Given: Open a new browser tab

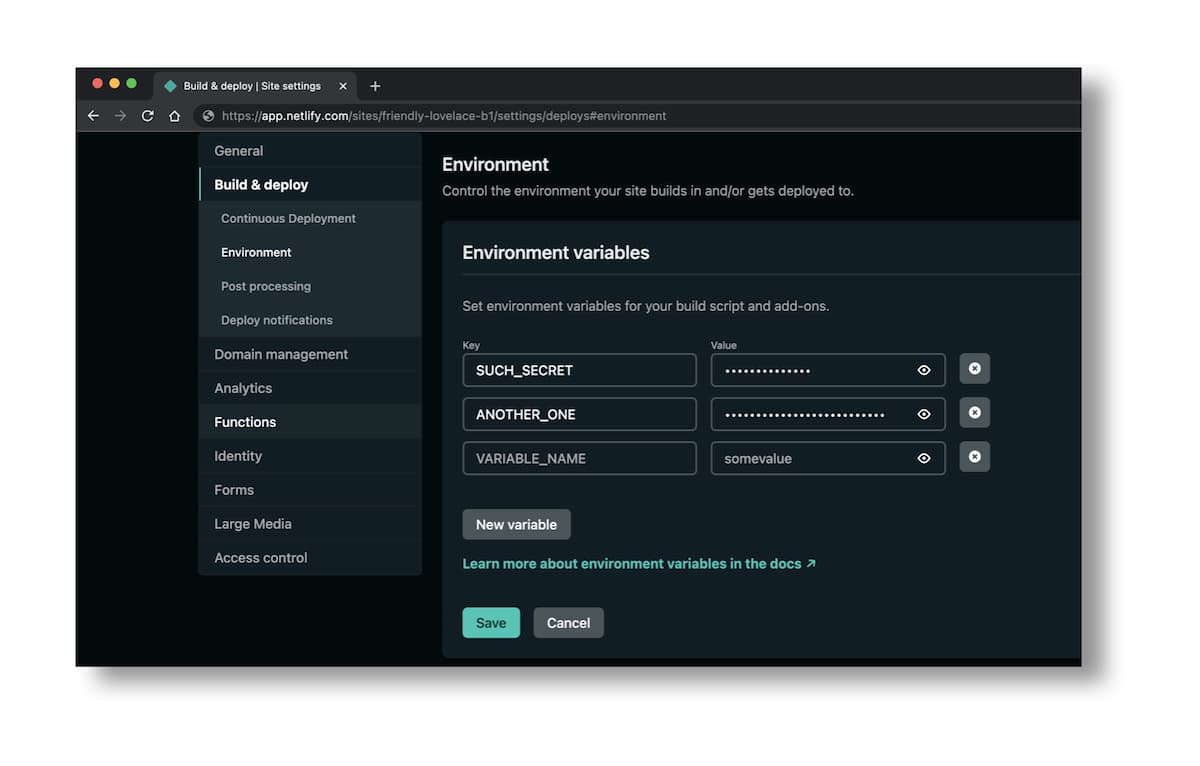Looking at the screenshot, I should pyautogui.click(x=375, y=86).
